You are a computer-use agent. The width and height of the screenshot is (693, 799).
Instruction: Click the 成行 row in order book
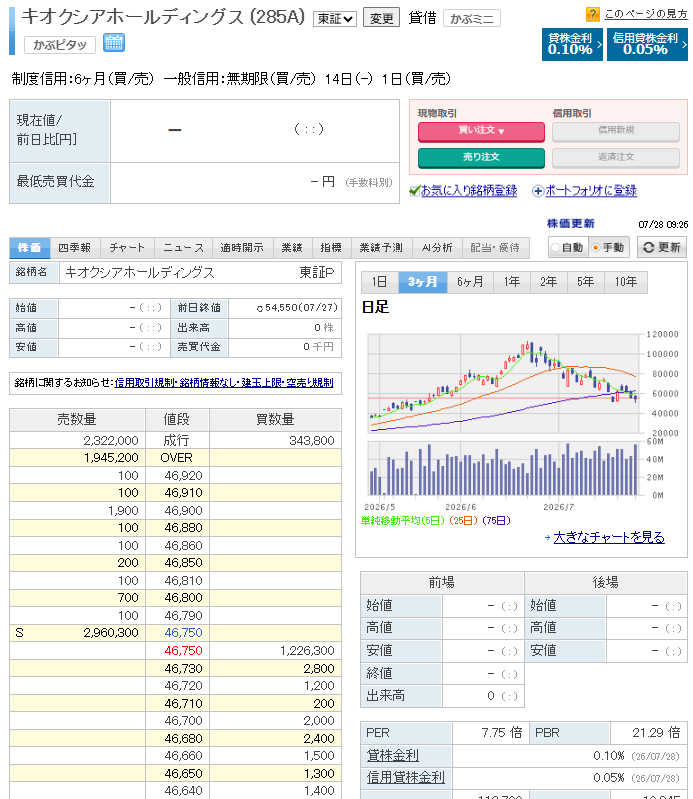click(x=175, y=440)
